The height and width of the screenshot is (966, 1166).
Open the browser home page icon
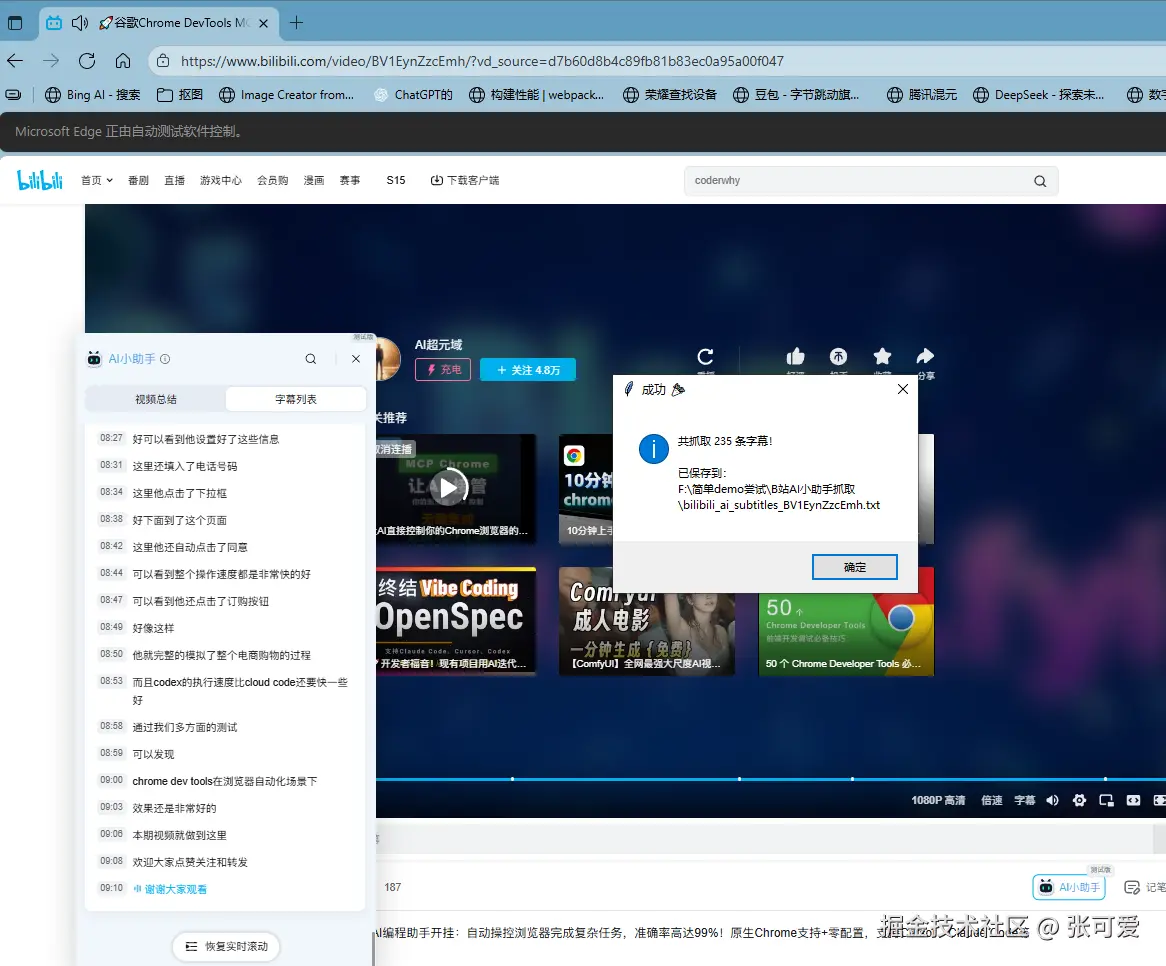[x=123, y=61]
